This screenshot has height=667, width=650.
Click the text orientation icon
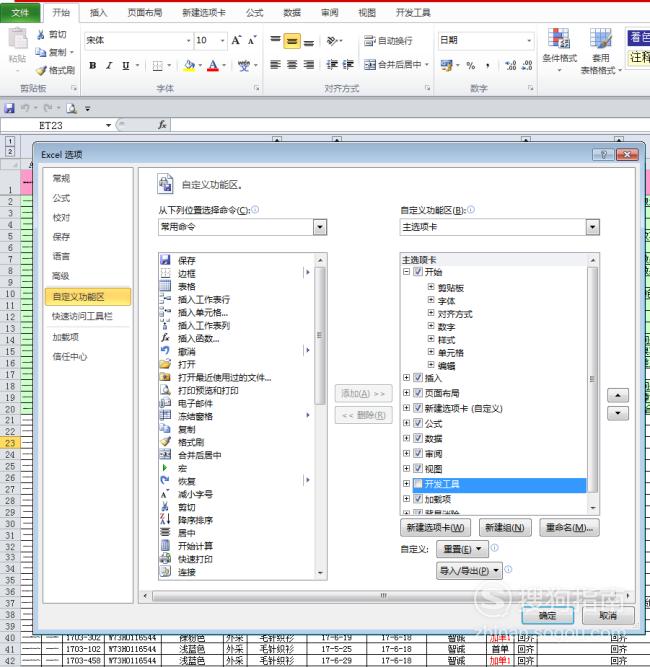pyautogui.click(x=332, y=41)
